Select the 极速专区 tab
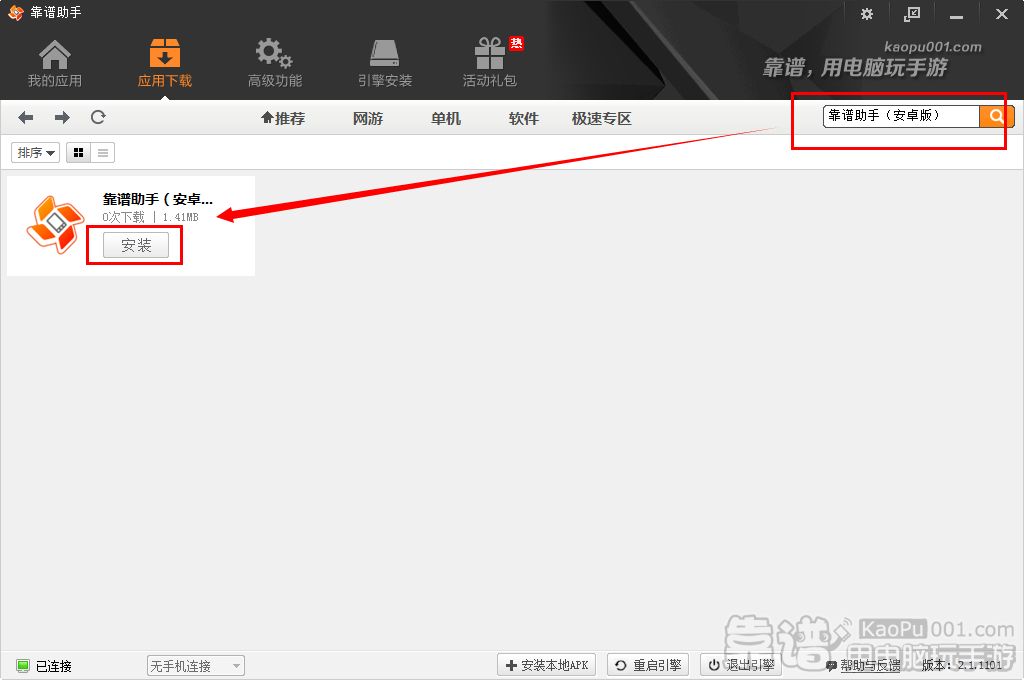The image size is (1024, 680). click(x=601, y=118)
